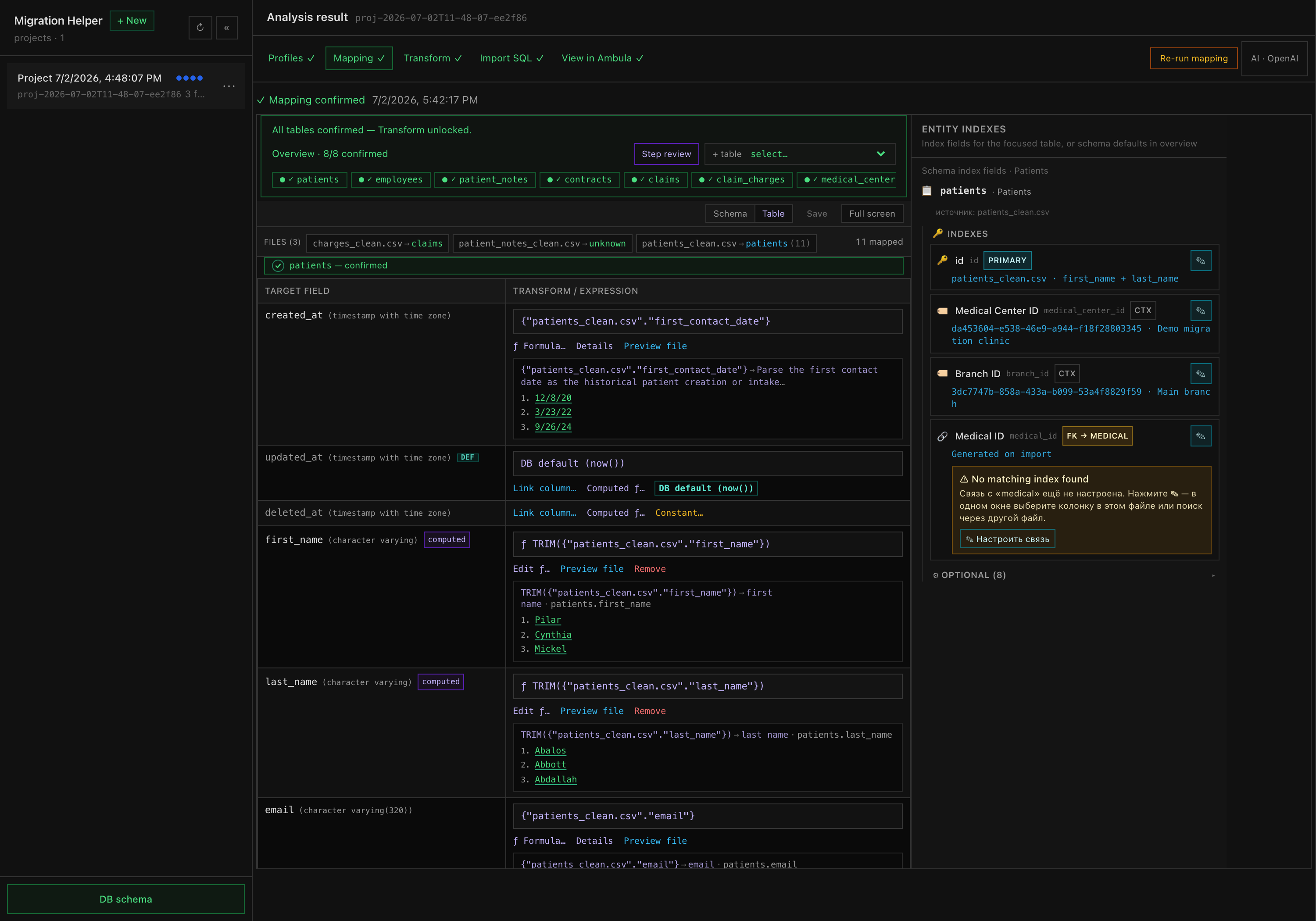Click the key icon beside id index
1316x921 pixels.
(942, 260)
